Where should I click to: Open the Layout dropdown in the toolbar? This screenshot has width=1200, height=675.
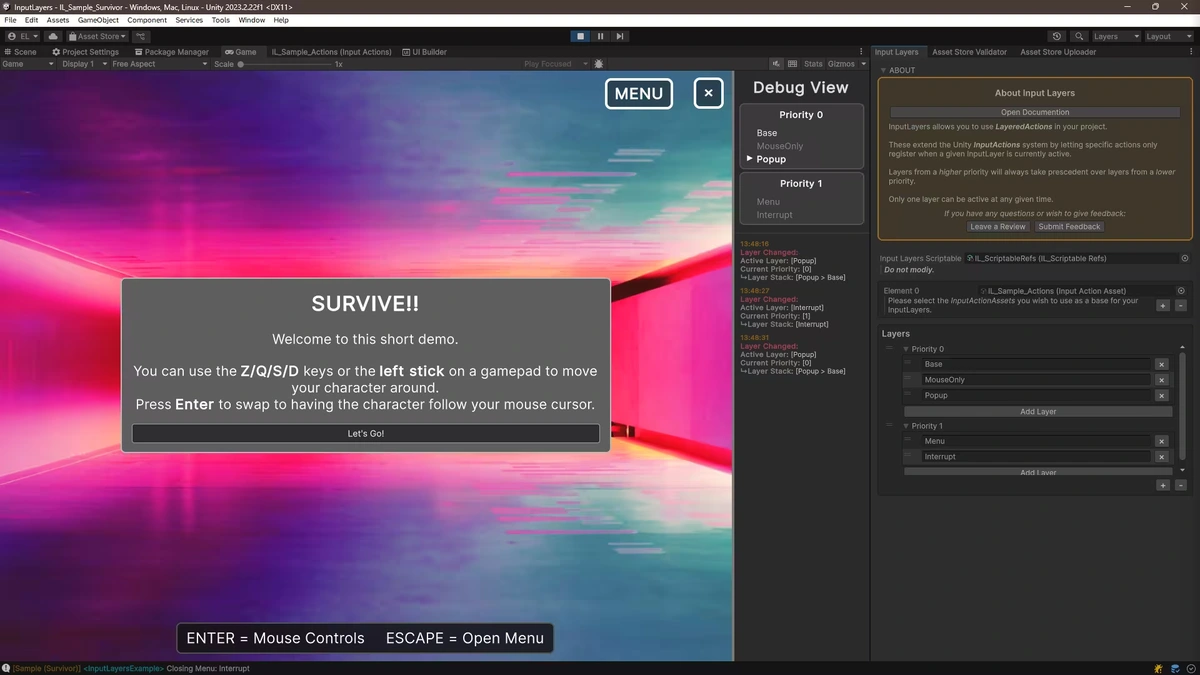click(x=1167, y=36)
